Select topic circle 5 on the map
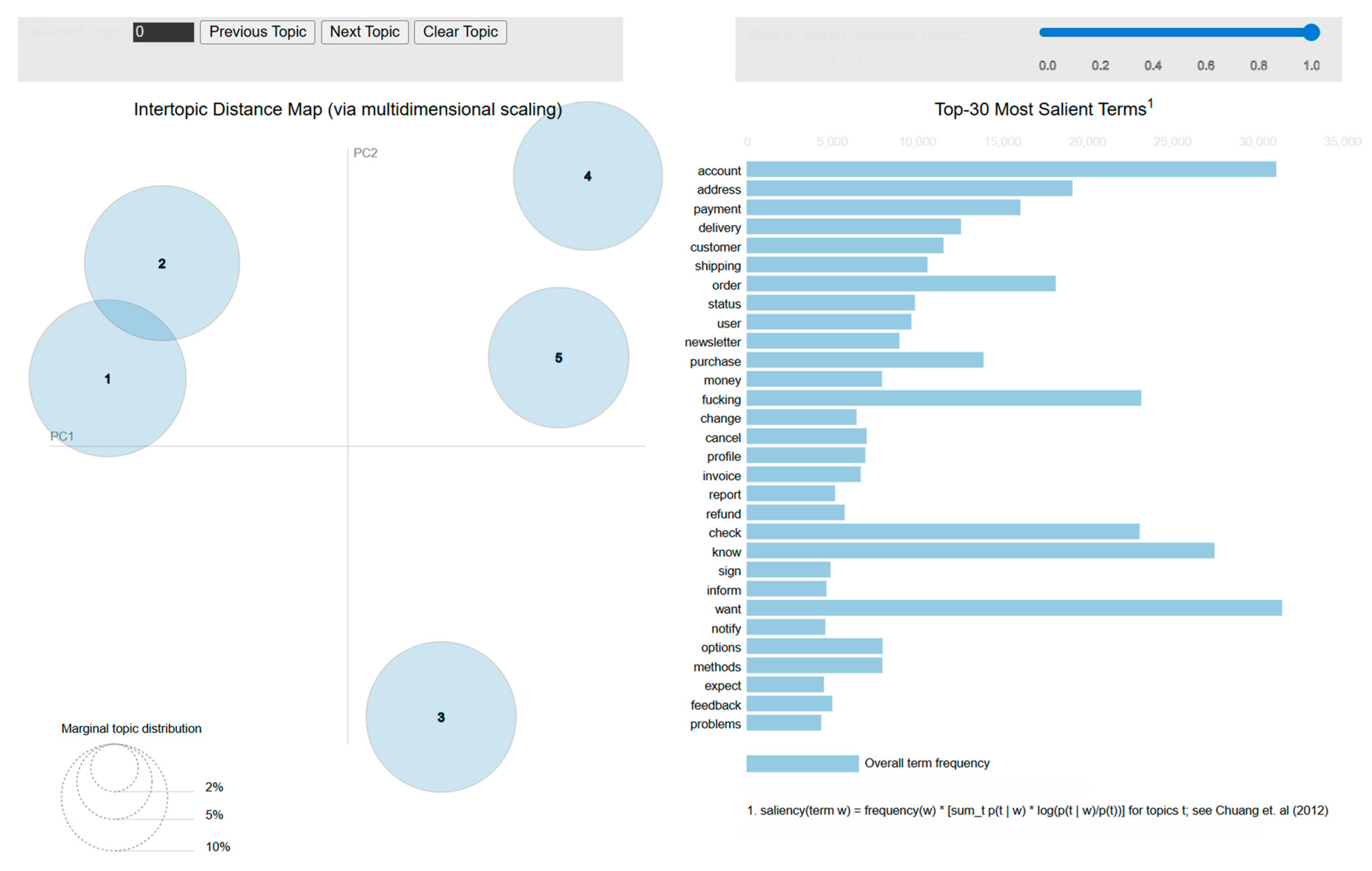The width and height of the screenshot is (1372, 871). point(559,358)
